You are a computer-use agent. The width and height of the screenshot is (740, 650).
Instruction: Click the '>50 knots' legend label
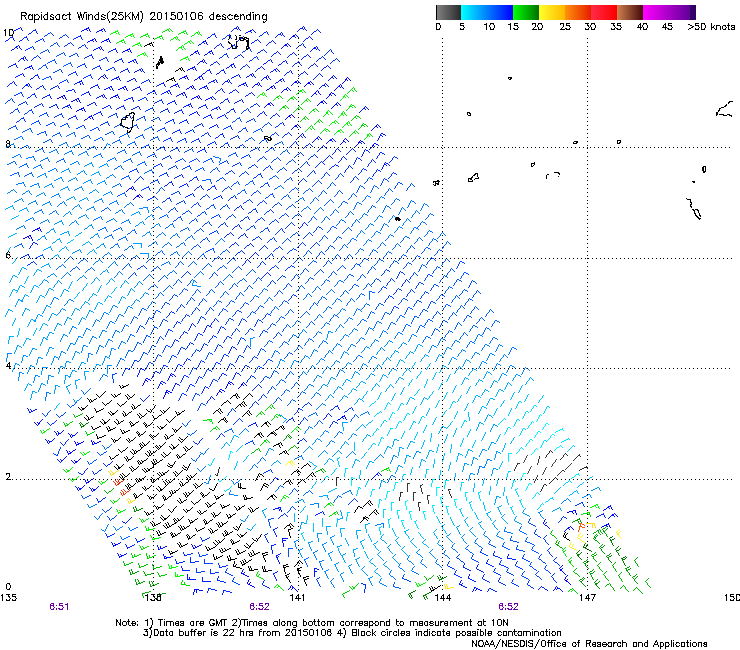pyautogui.click(x=711, y=27)
